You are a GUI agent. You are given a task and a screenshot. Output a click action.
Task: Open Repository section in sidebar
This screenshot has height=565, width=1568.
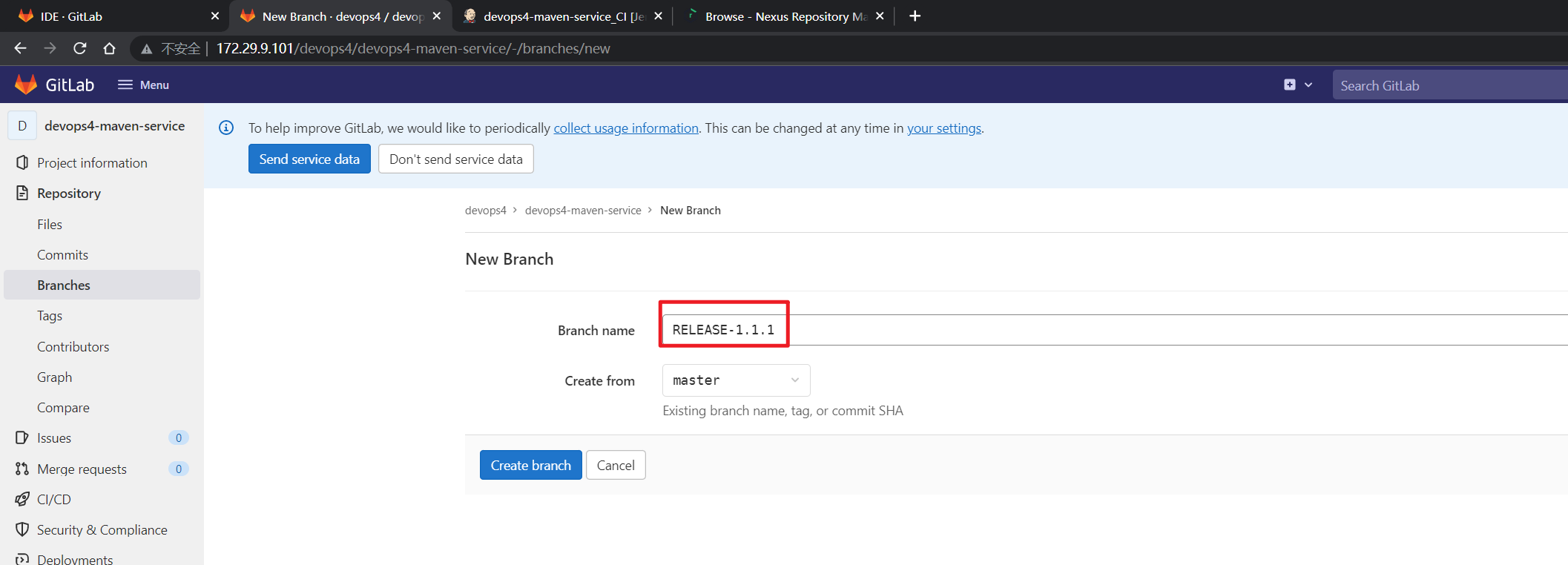point(69,193)
